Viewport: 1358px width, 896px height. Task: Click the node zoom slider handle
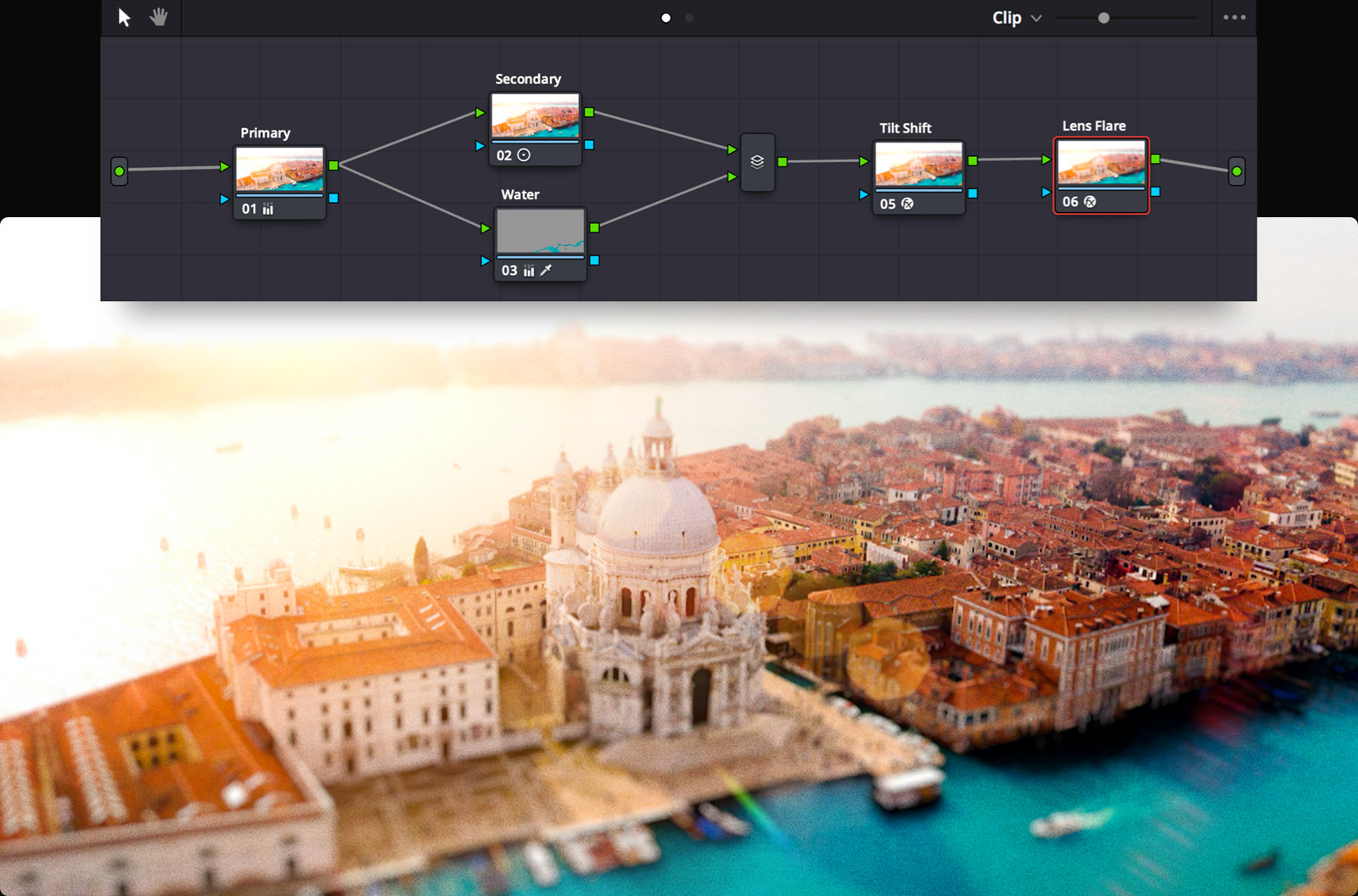coord(1103,16)
